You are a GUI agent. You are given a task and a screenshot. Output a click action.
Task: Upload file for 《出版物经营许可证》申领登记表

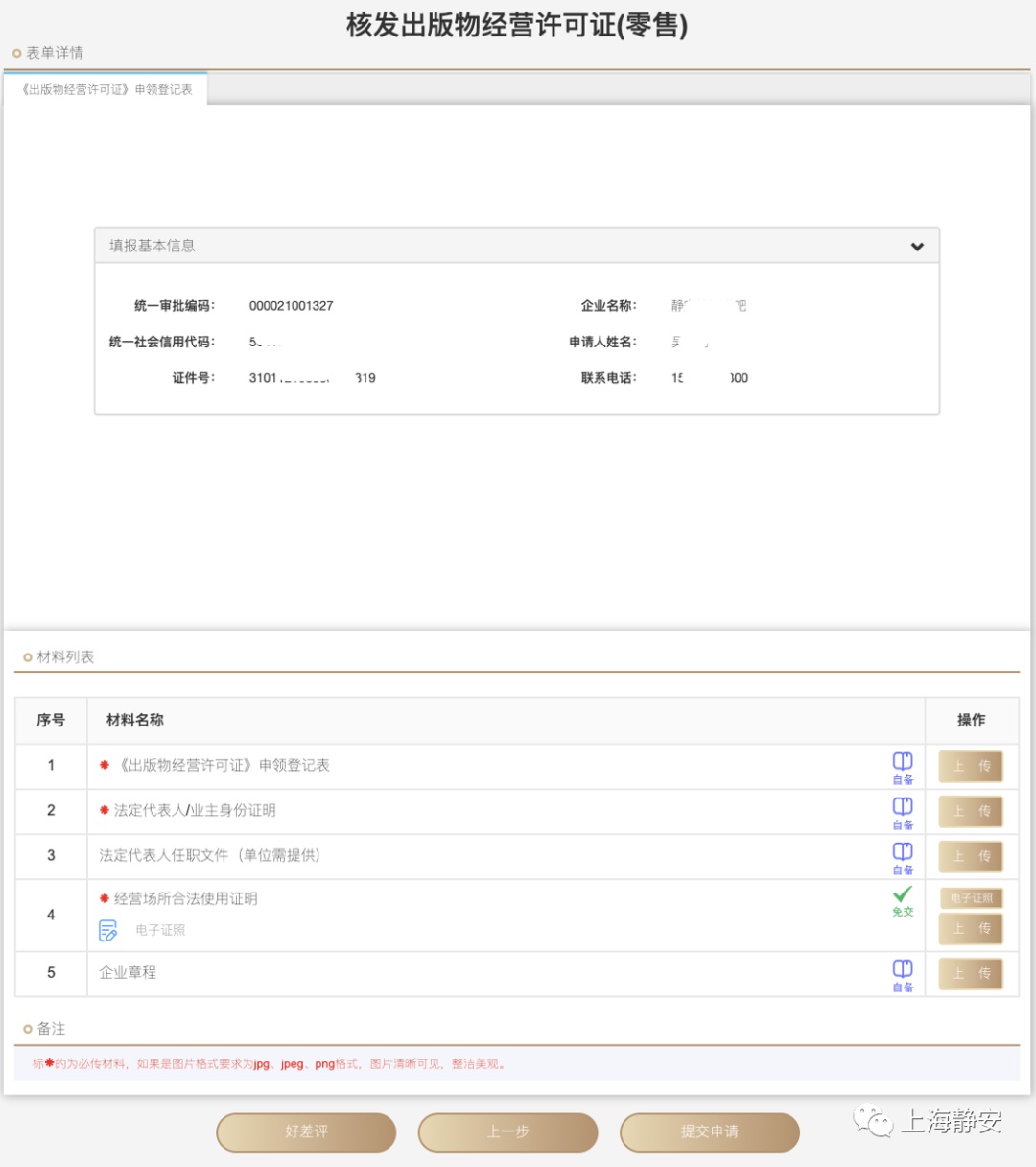pos(971,766)
